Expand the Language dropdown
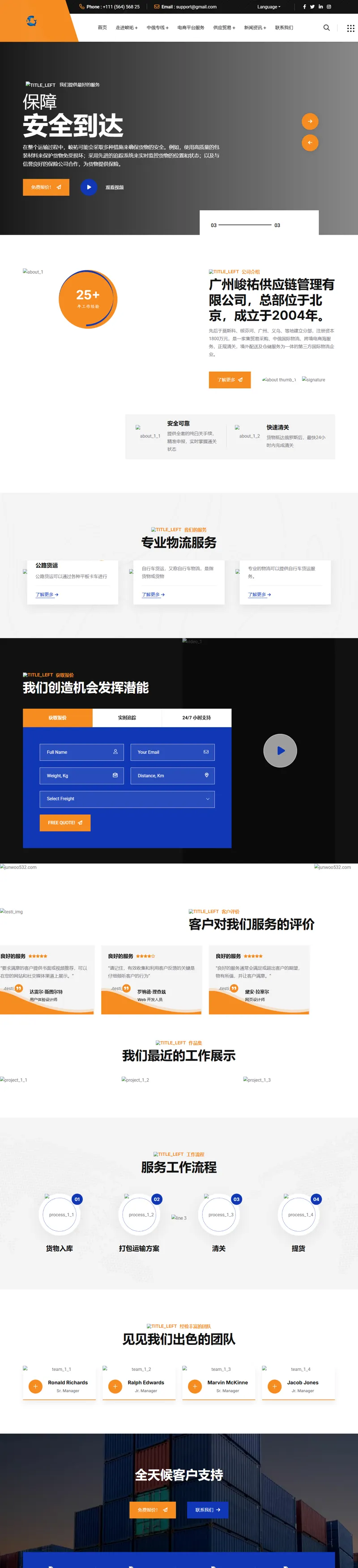358x1568 pixels. tap(268, 7)
